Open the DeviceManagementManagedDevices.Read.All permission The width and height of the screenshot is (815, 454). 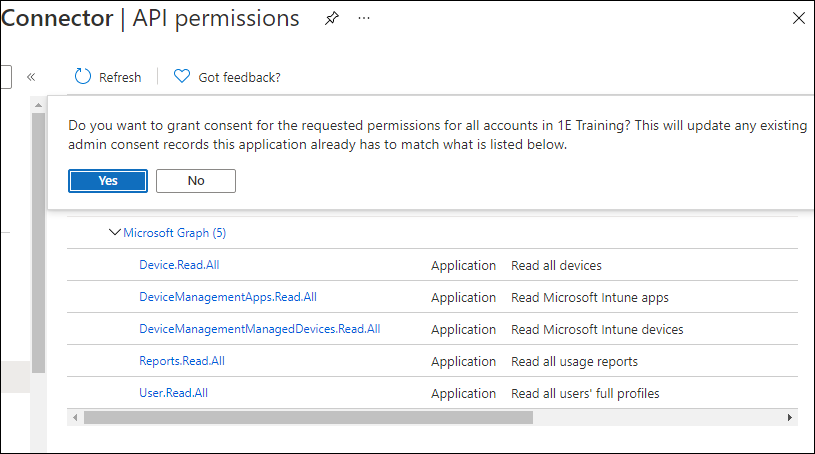[259, 329]
